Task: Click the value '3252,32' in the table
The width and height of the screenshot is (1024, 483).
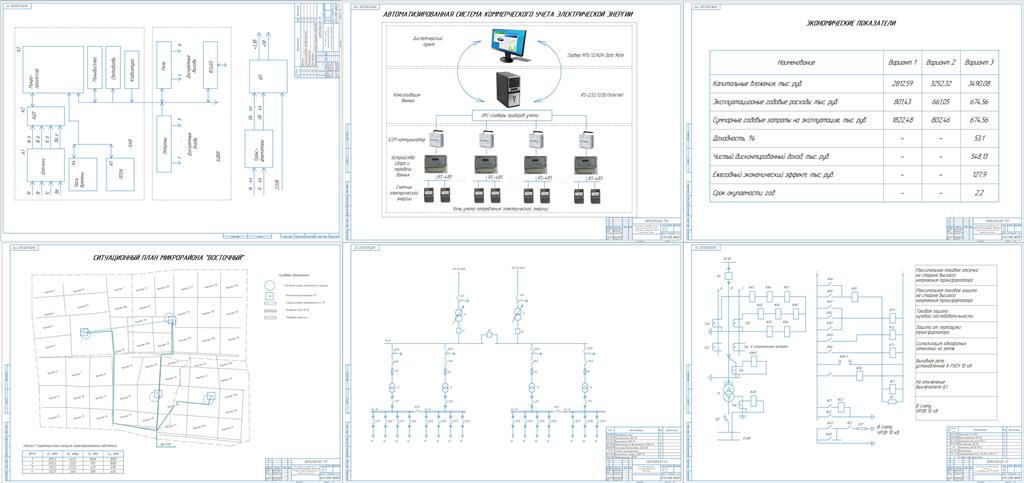Action: (x=942, y=84)
